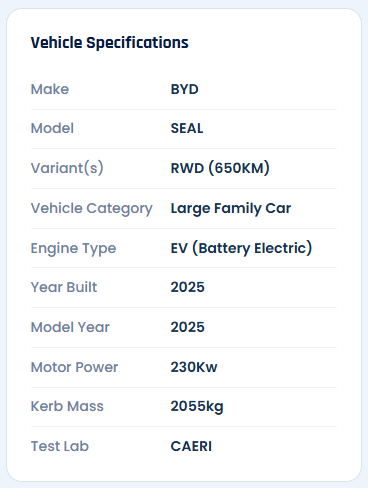Select the Motor Power label
This screenshot has height=488, width=368.
click(74, 367)
